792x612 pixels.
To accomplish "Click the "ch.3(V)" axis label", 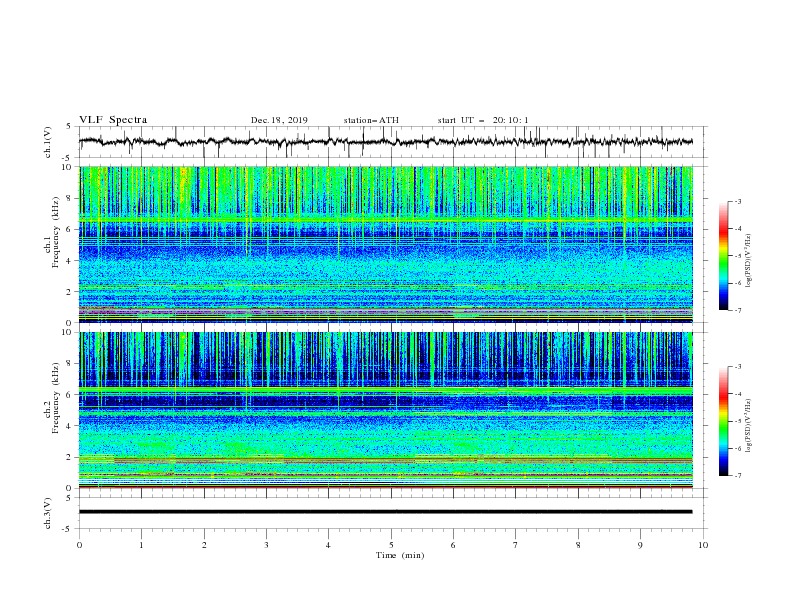I will pos(48,514).
